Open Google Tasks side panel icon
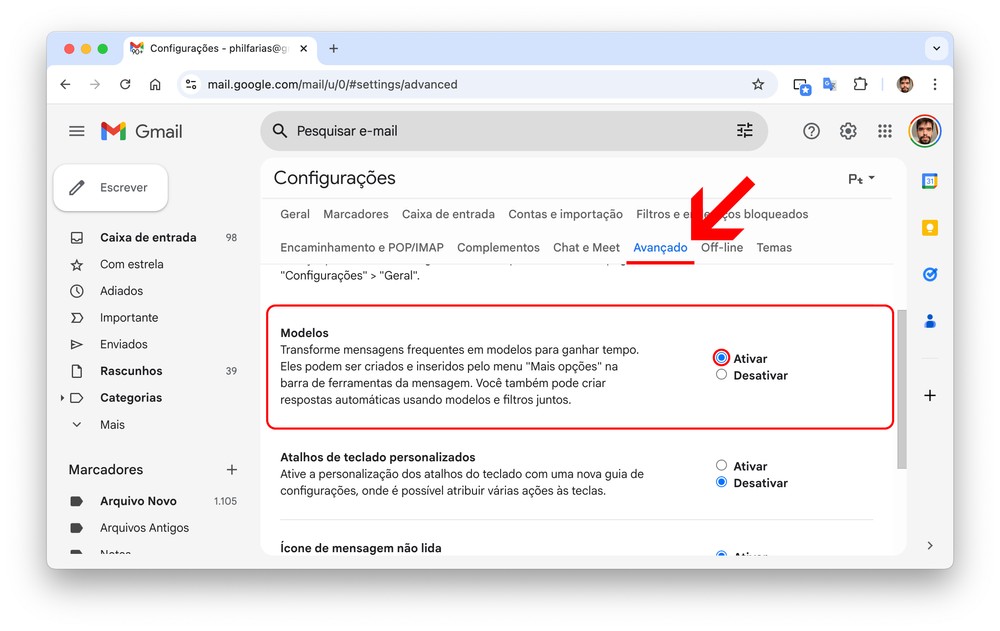This screenshot has width=1000, height=631. (x=930, y=274)
